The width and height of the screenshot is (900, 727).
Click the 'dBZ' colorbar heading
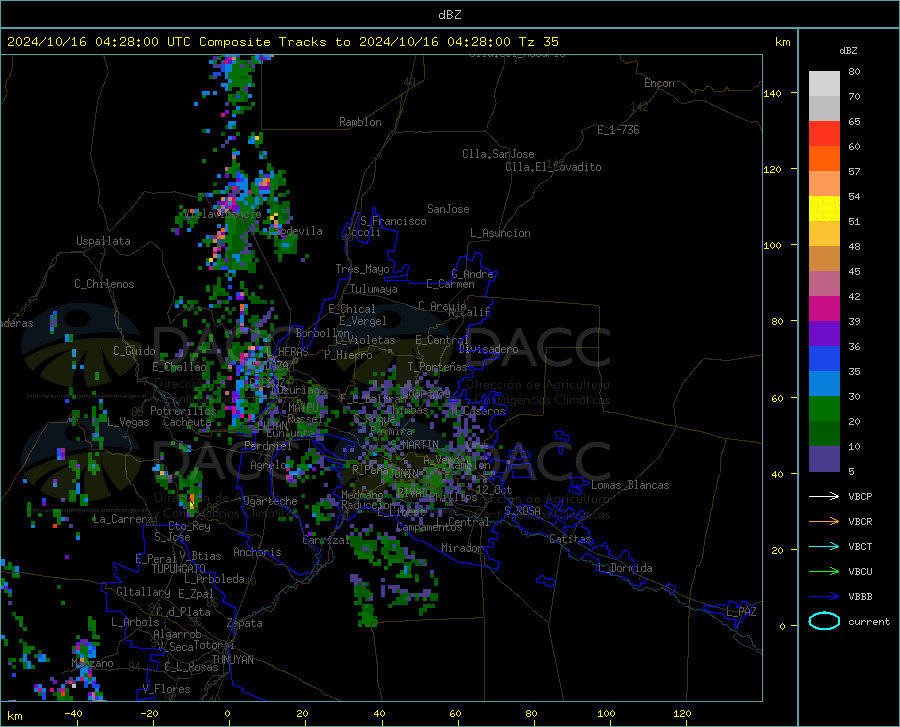coord(848,50)
